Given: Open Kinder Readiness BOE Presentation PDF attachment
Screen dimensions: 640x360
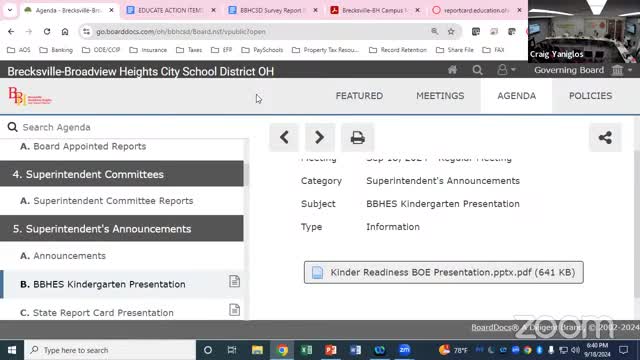Looking at the screenshot, I should (444, 272).
